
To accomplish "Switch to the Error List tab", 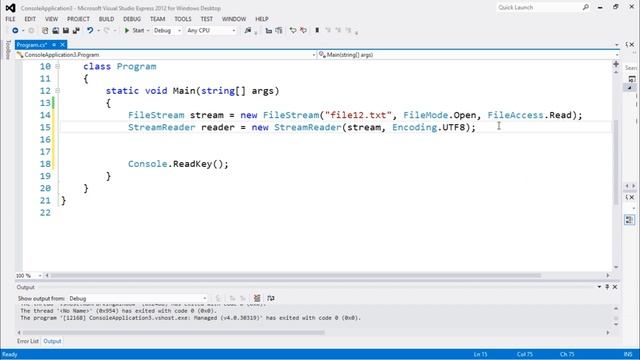I will pyautogui.click(x=28, y=341).
